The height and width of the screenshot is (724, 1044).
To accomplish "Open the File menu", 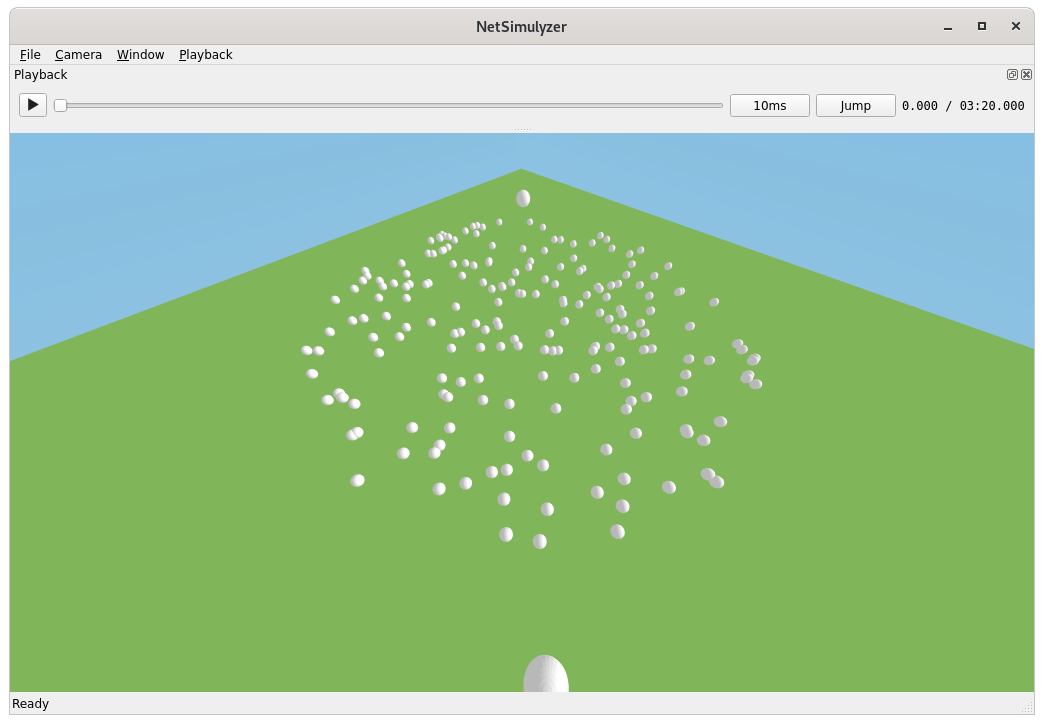I will pyautogui.click(x=30, y=55).
